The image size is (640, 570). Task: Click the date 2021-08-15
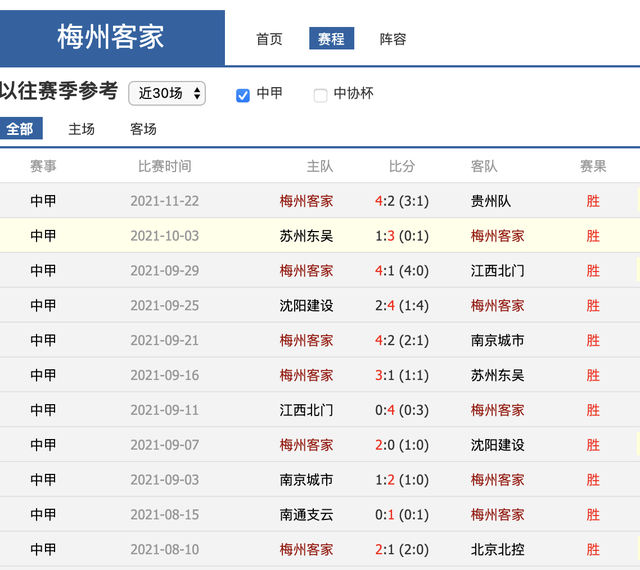click(x=164, y=514)
